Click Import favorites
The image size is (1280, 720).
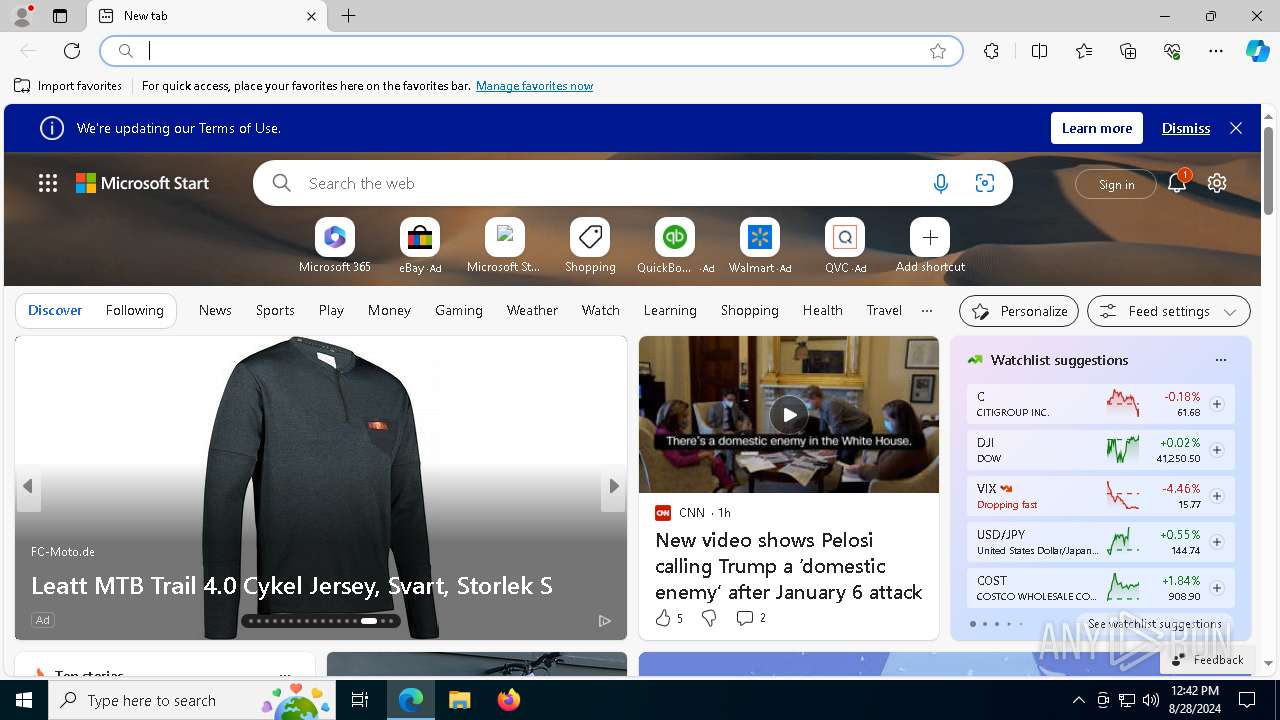[68, 86]
